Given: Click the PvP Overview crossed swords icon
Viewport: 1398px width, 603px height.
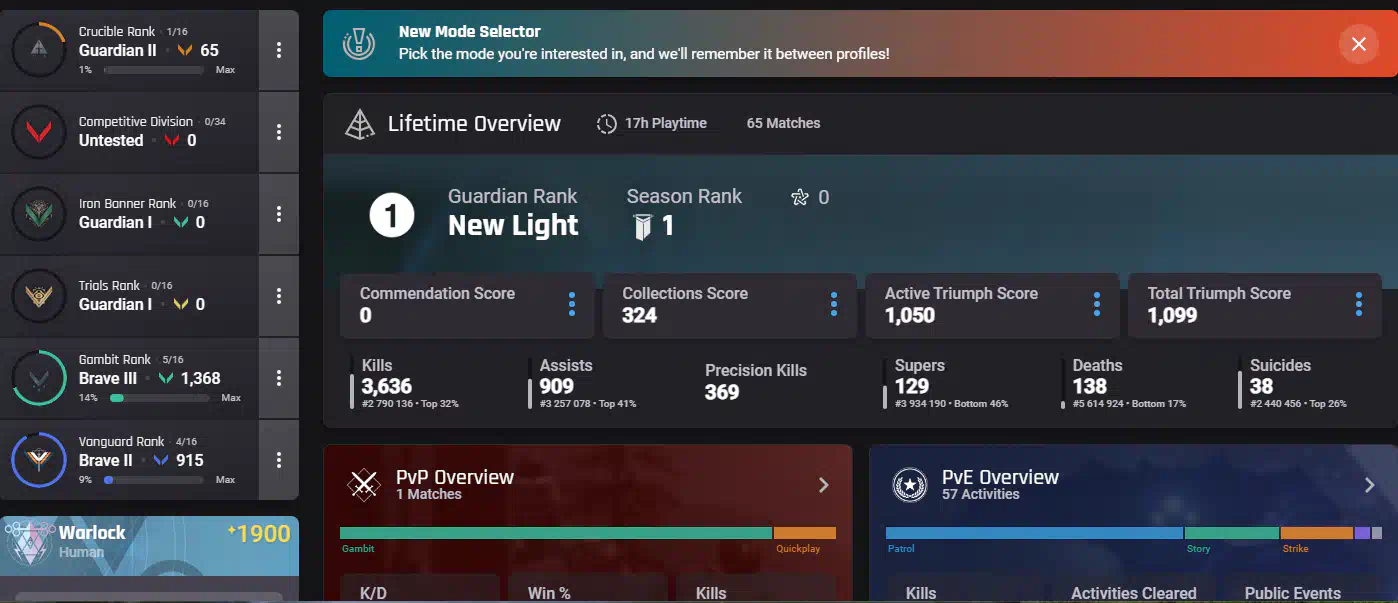Looking at the screenshot, I should pyautogui.click(x=364, y=485).
